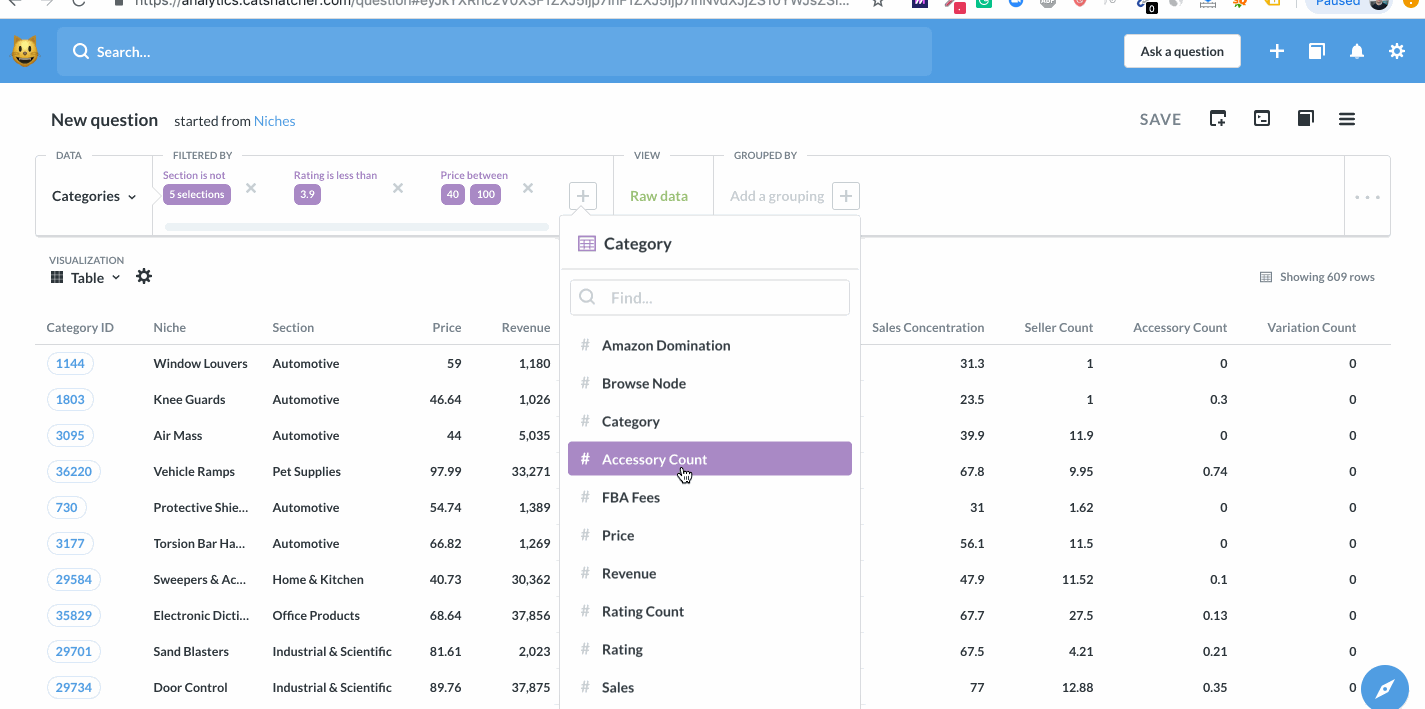This screenshot has width=1425, height=709.
Task: Bookmark page with star icon
Action: [877, 3]
